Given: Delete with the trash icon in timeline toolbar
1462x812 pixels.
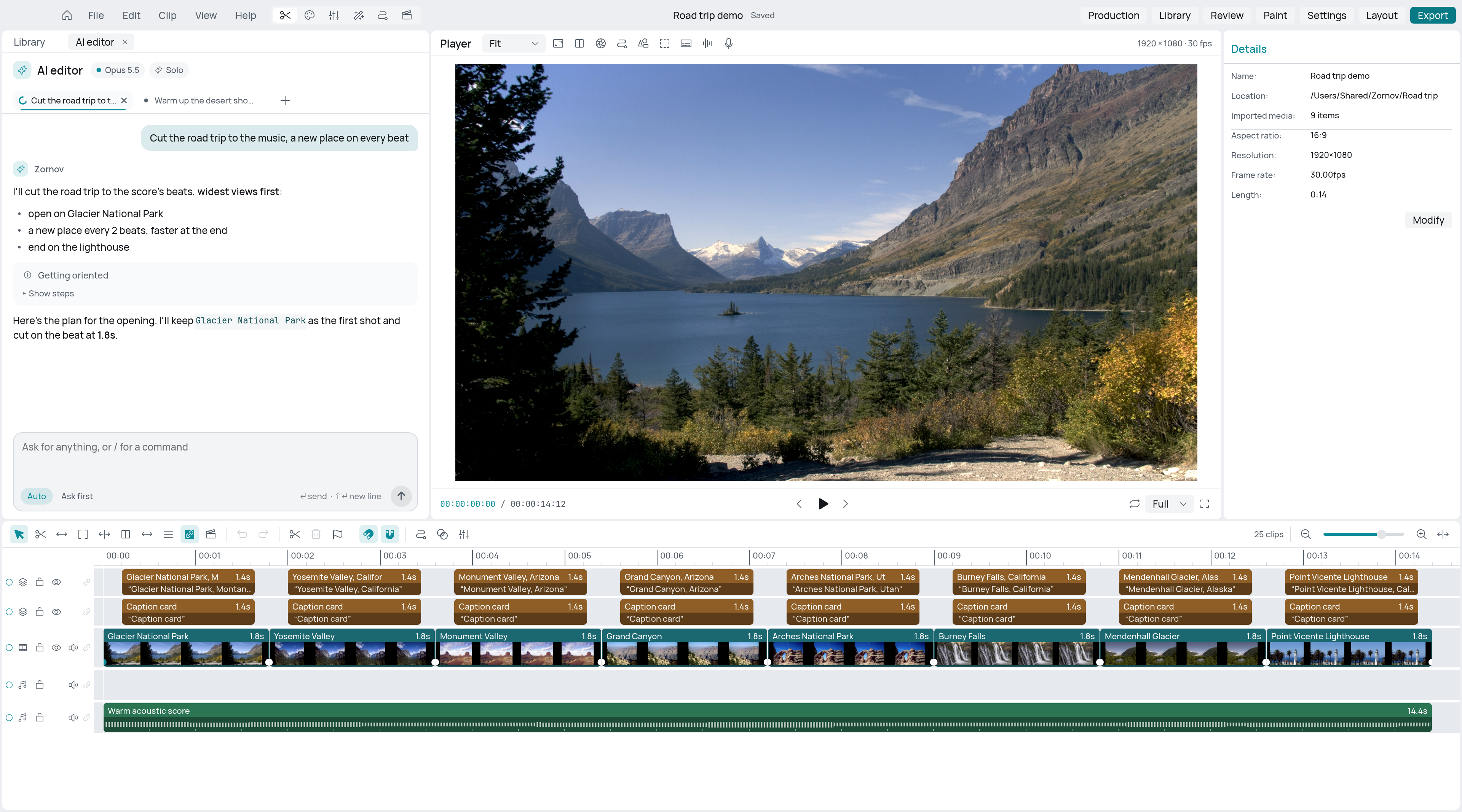Looking at the screenshot, I should coord(316,534).
